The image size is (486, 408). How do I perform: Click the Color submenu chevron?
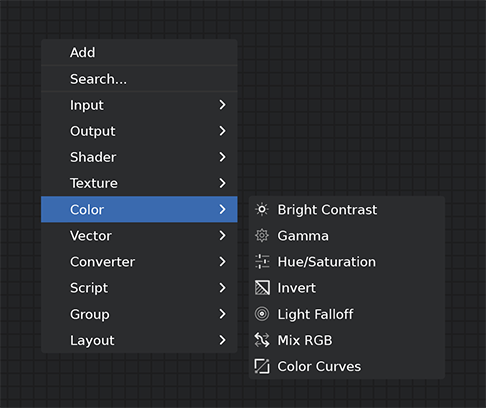pos(223,209)
